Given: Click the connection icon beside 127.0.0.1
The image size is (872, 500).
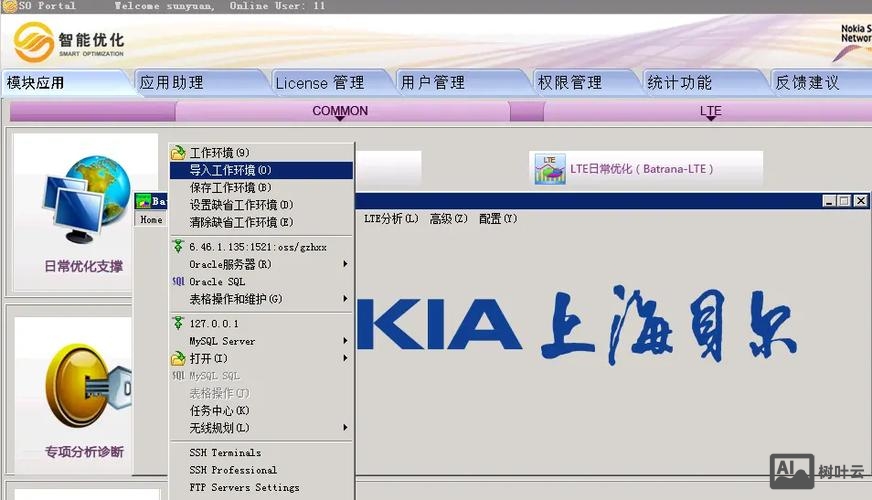Looking at the screenshot, I should click(178, 323).
